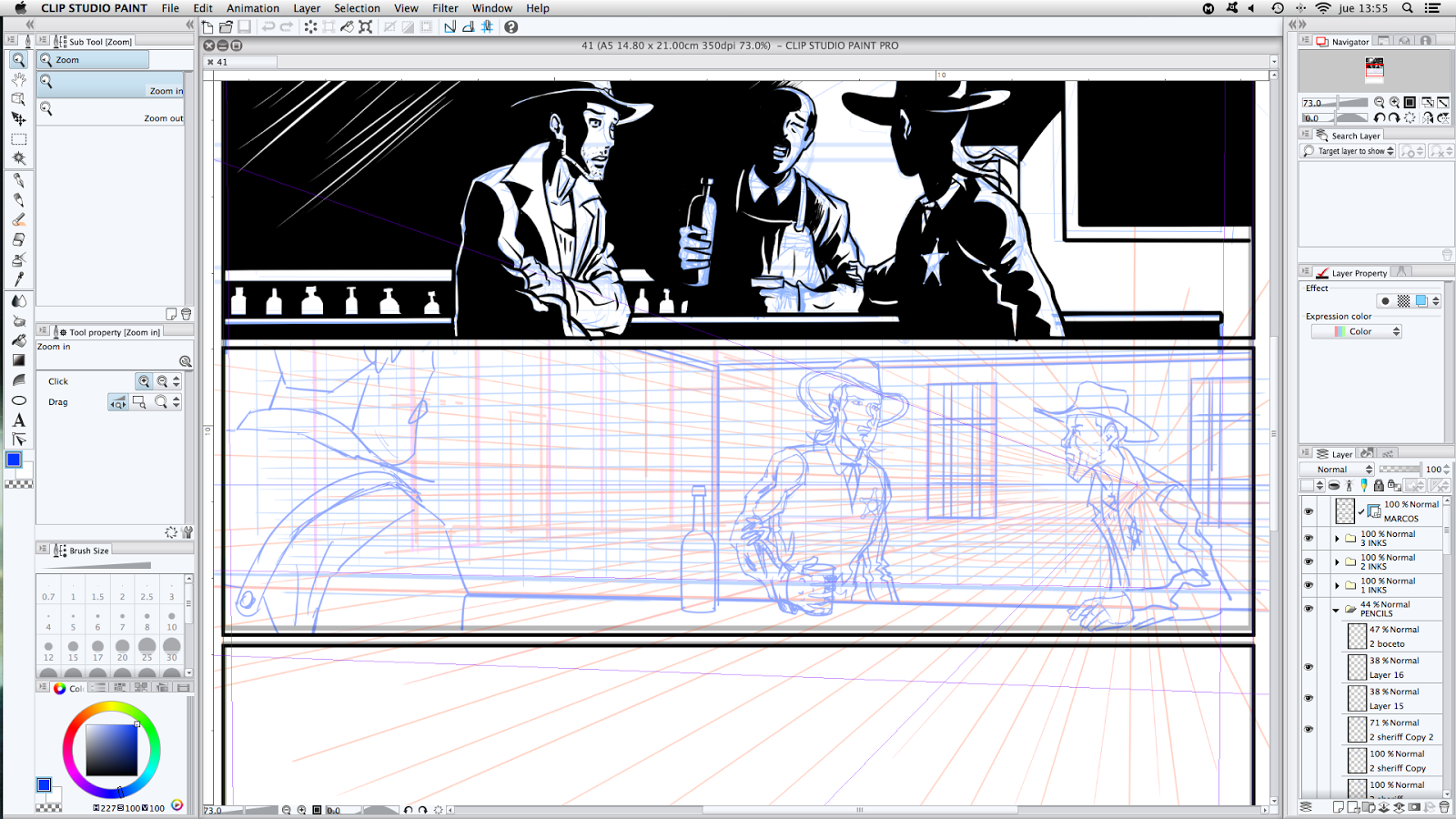Toggle Lock Layer icon in Layer panel
Screen dimensions: 1456x819
click(x=1379, y=485)
